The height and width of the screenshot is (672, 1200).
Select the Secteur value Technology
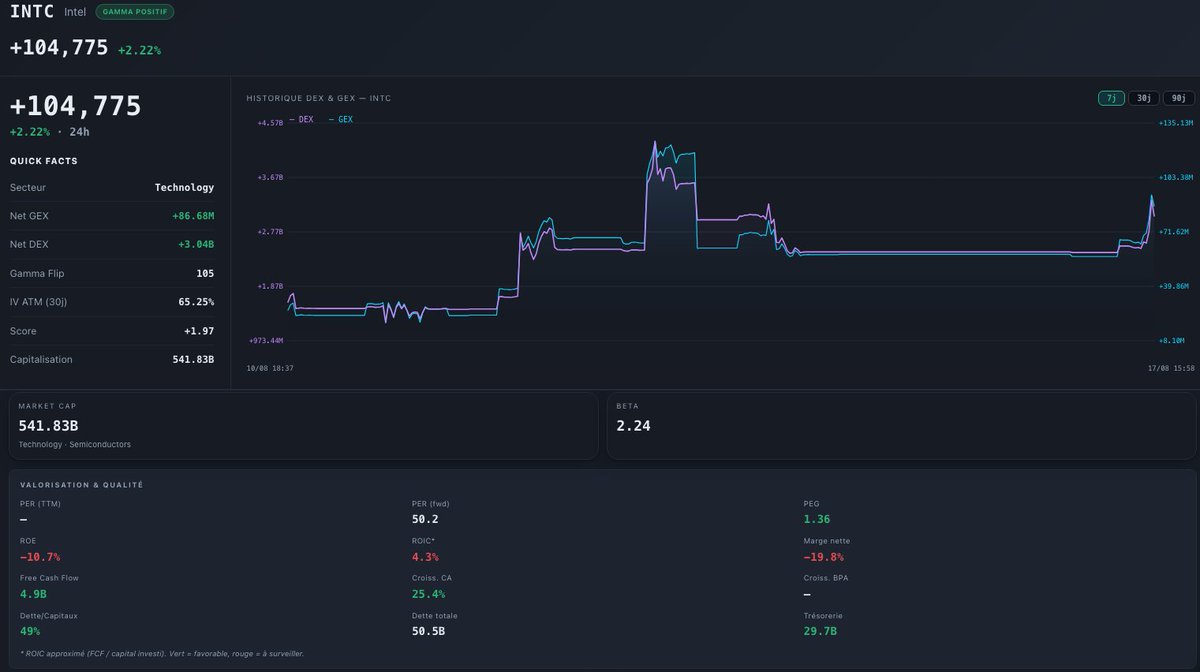click(184, 187)
